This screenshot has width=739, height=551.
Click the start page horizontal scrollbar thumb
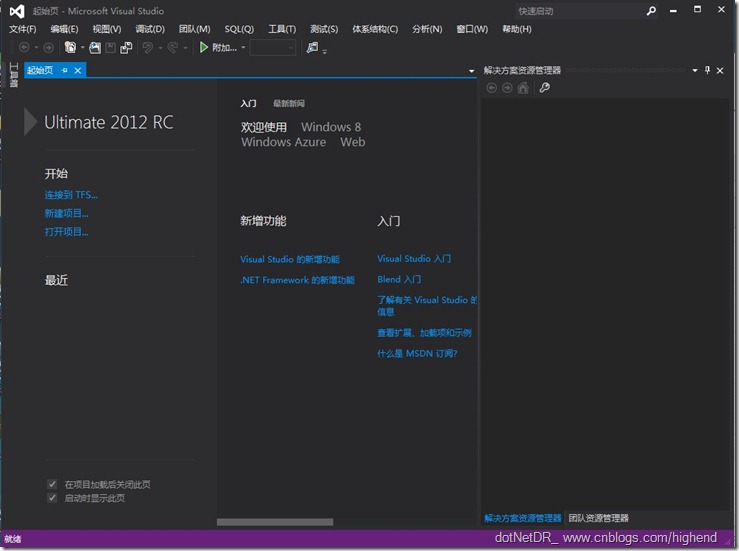click(275, 522)
